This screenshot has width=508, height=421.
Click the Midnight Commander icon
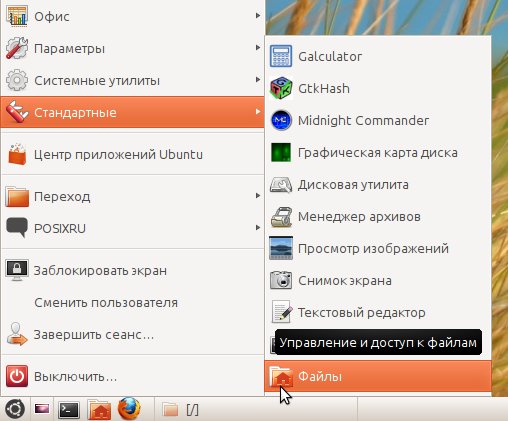click(281, 120)
